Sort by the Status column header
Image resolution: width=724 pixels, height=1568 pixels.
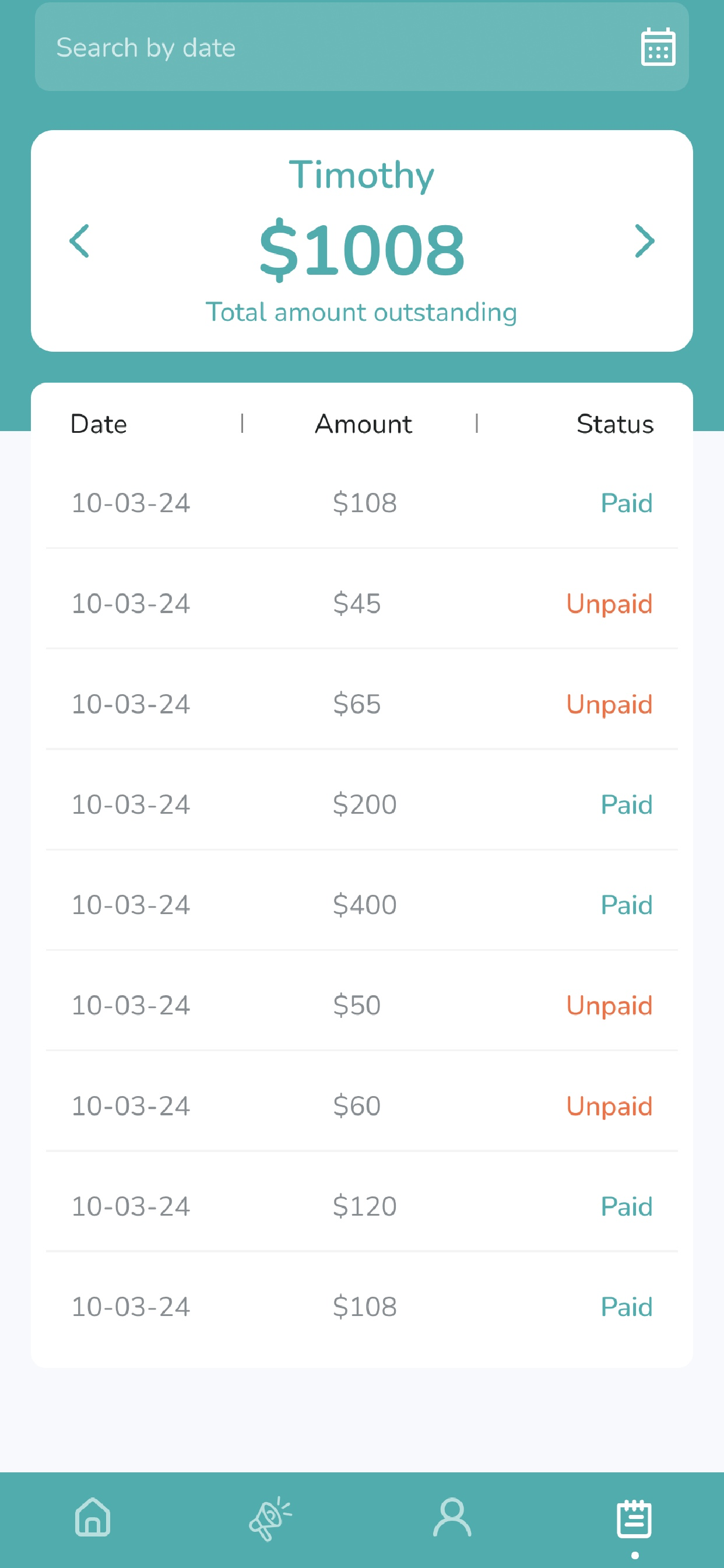[x=615, y=423]
